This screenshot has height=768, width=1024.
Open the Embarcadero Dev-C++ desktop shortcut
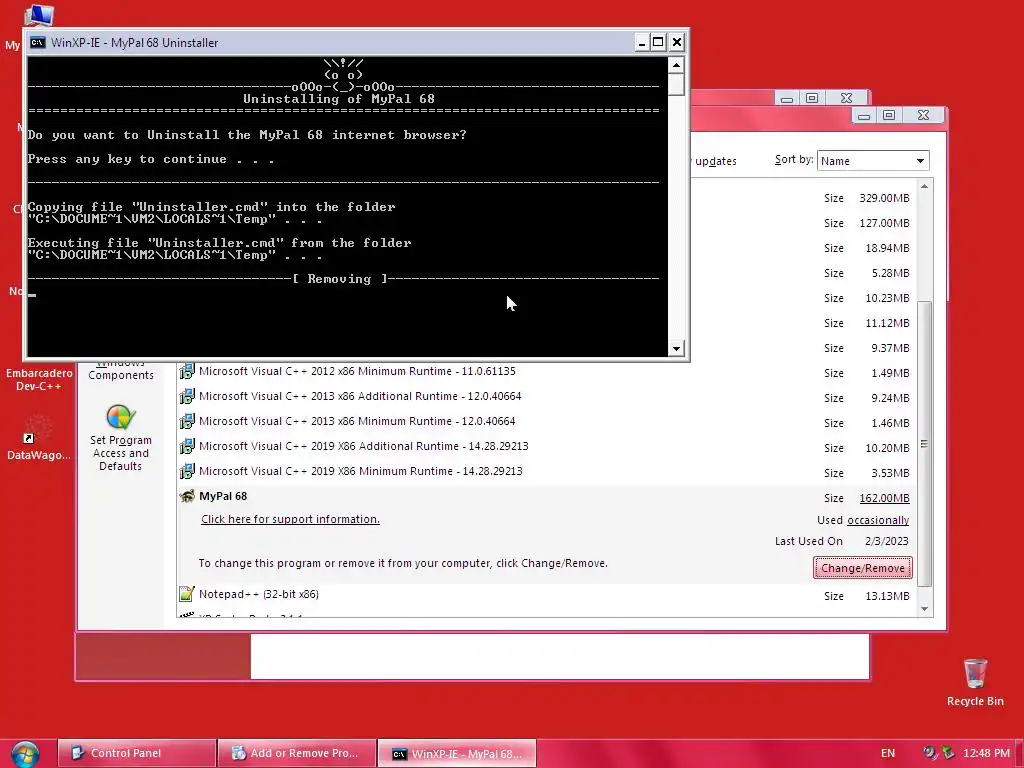(x=39, y=379)
